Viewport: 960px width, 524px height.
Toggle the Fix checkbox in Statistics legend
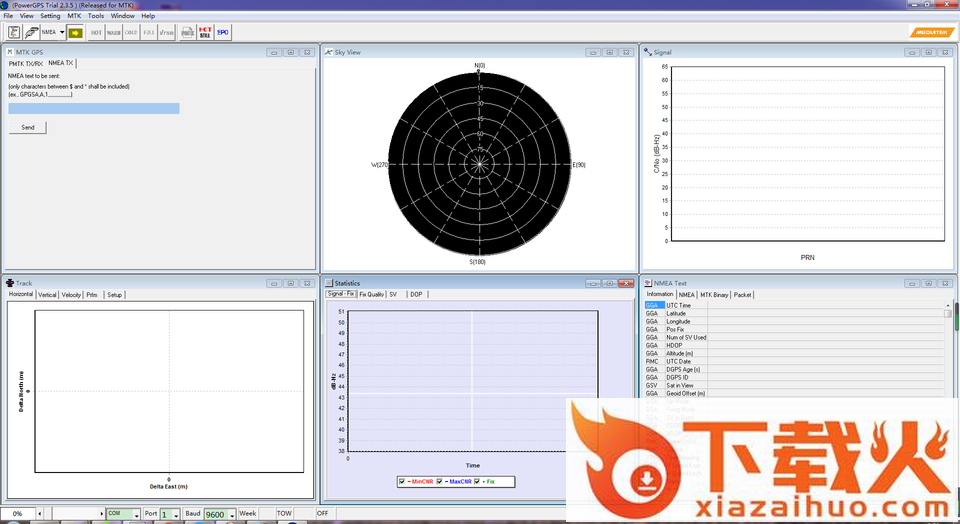[x=477, y=482]
